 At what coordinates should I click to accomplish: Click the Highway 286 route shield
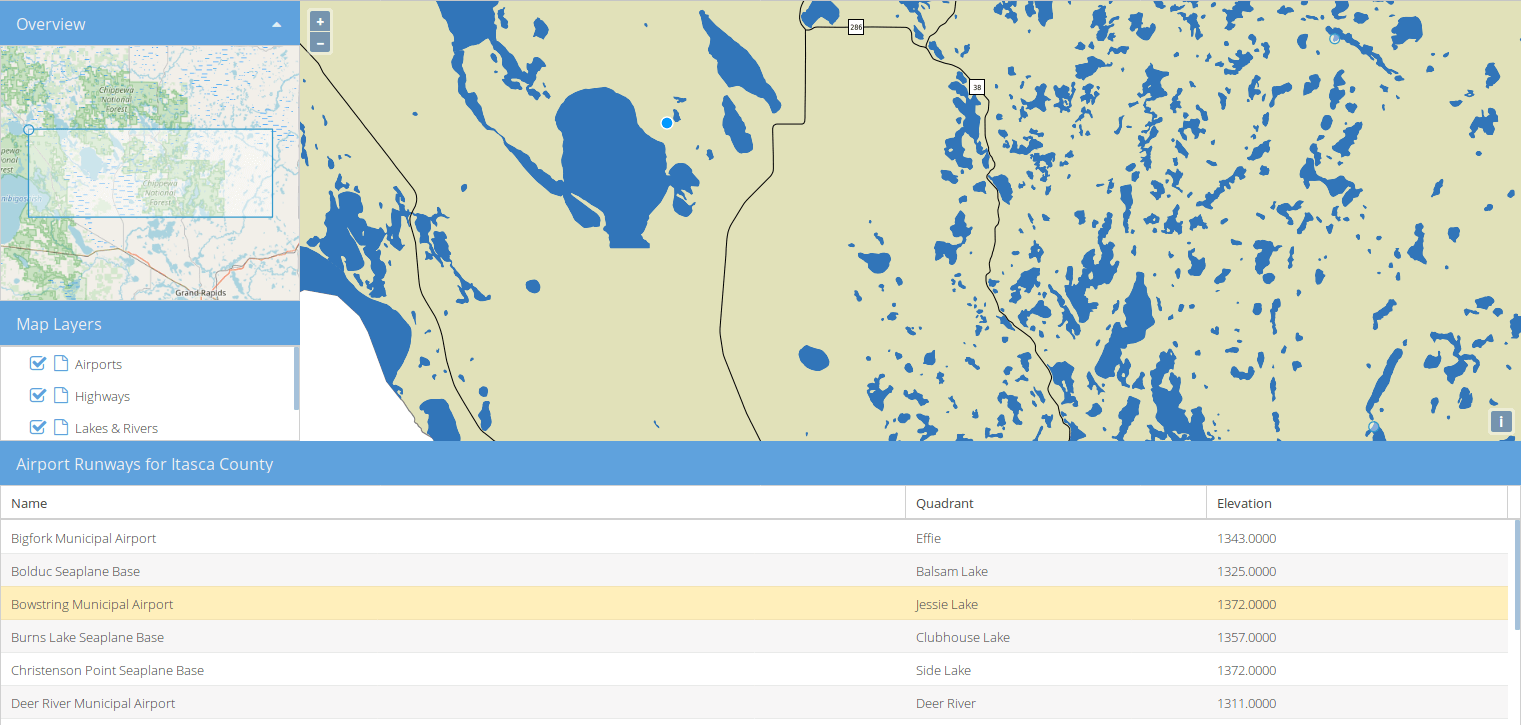coord(855,27)
